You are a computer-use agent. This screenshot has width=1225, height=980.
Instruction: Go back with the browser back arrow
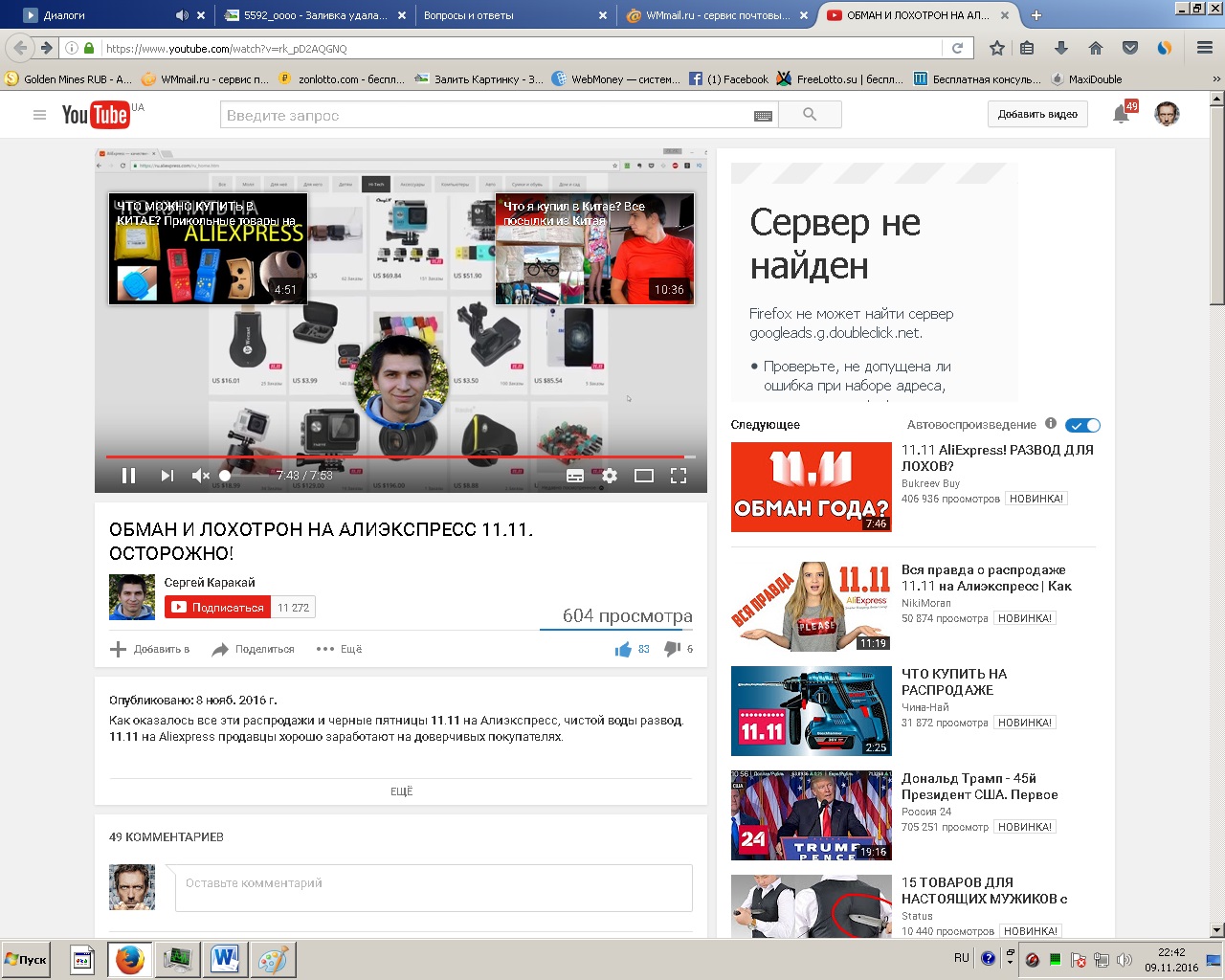[20, 48]
